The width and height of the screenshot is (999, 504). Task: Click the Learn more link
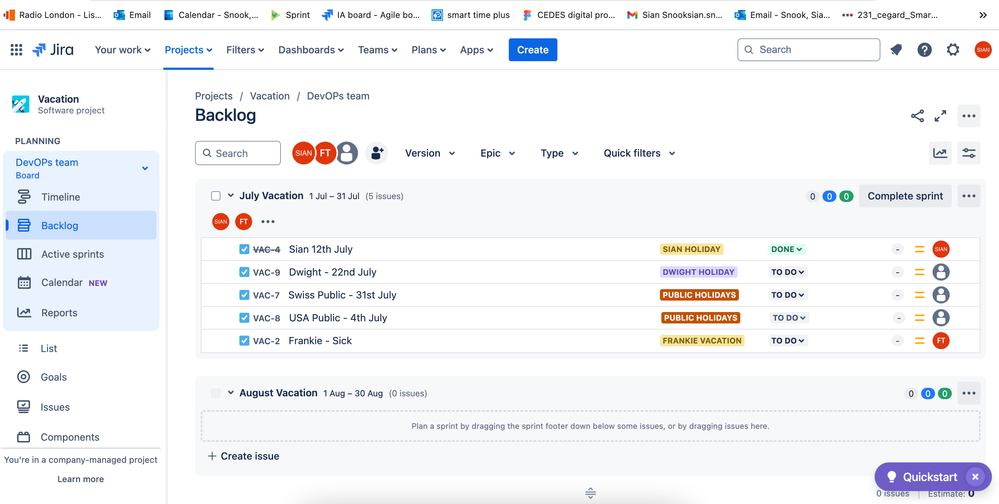80,479
